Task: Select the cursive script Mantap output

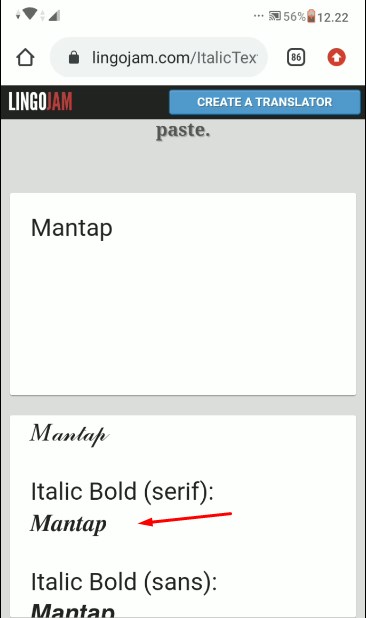Action: [69, 434]
